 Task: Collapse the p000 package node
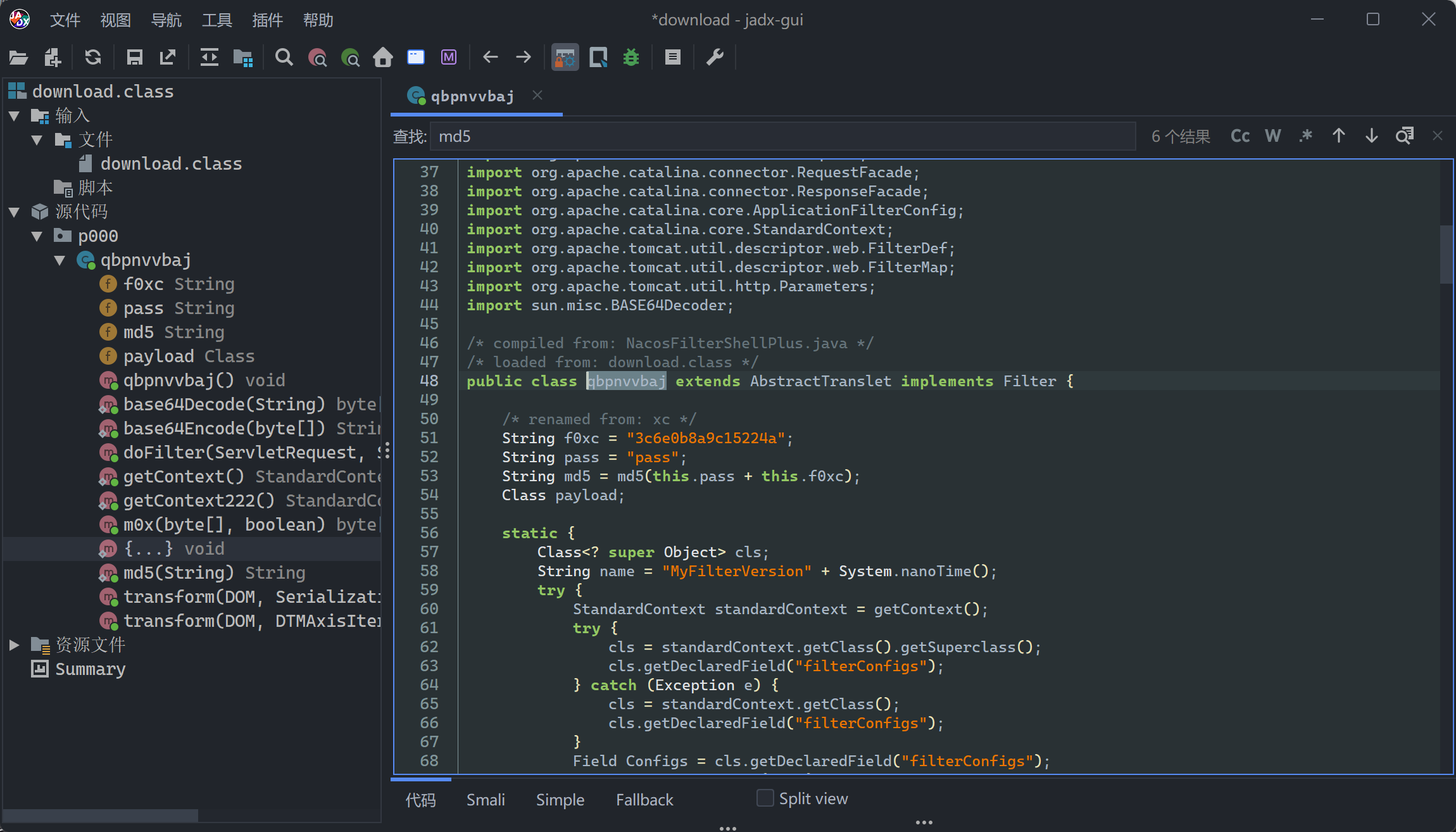click(37, 236)
